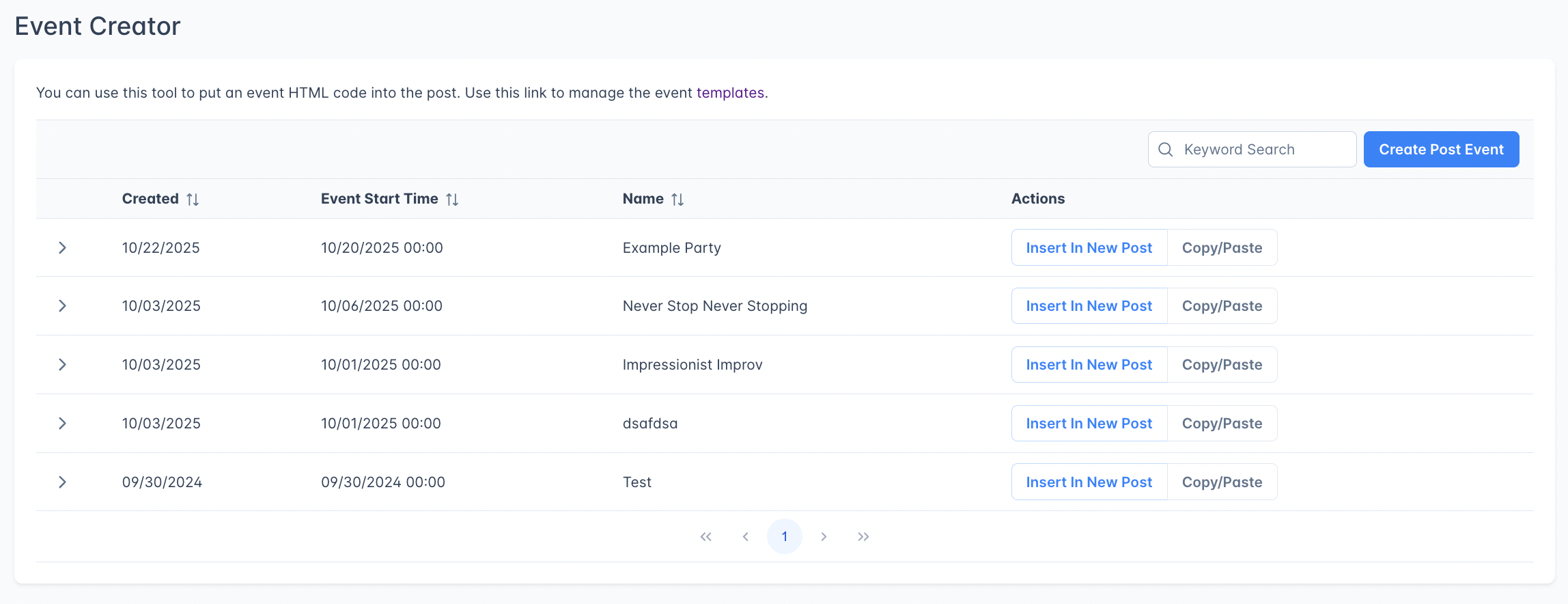Copy/Paste the Impressionist Improv event
The image size is (1568, 604).
pyautogui.click(x=1222, y=365)
